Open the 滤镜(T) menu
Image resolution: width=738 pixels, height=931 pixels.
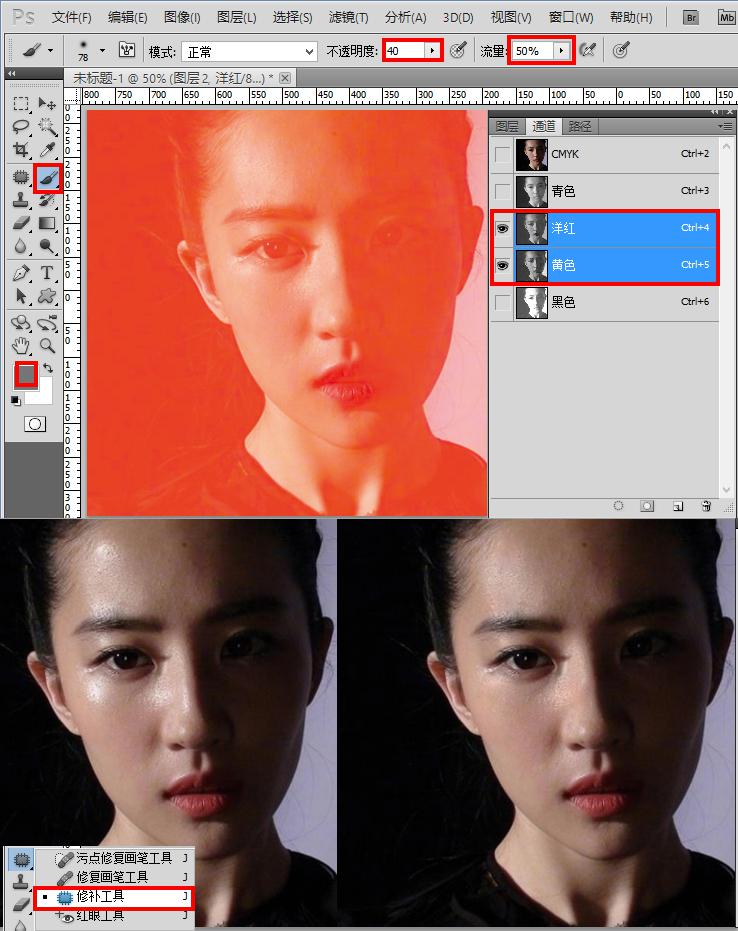tap(348, 18)
